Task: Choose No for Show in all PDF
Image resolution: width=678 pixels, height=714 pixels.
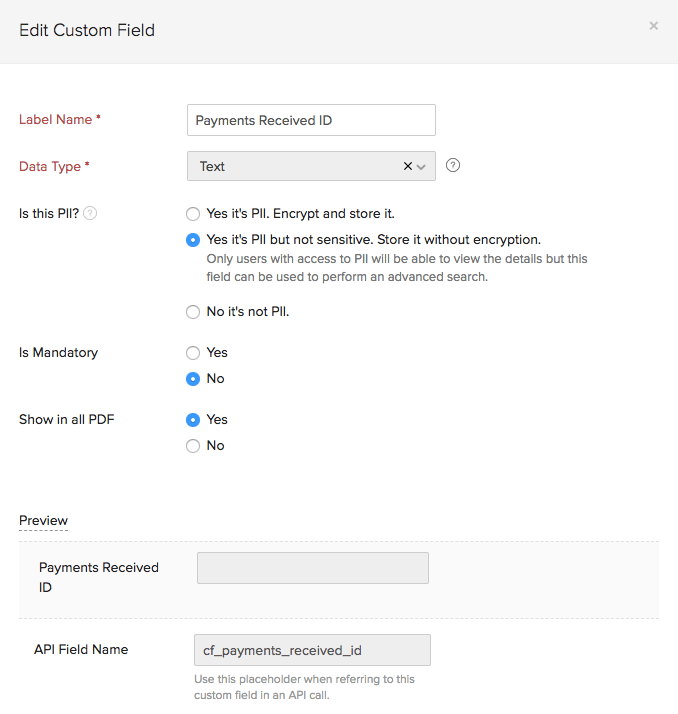Action: point(193,446)
